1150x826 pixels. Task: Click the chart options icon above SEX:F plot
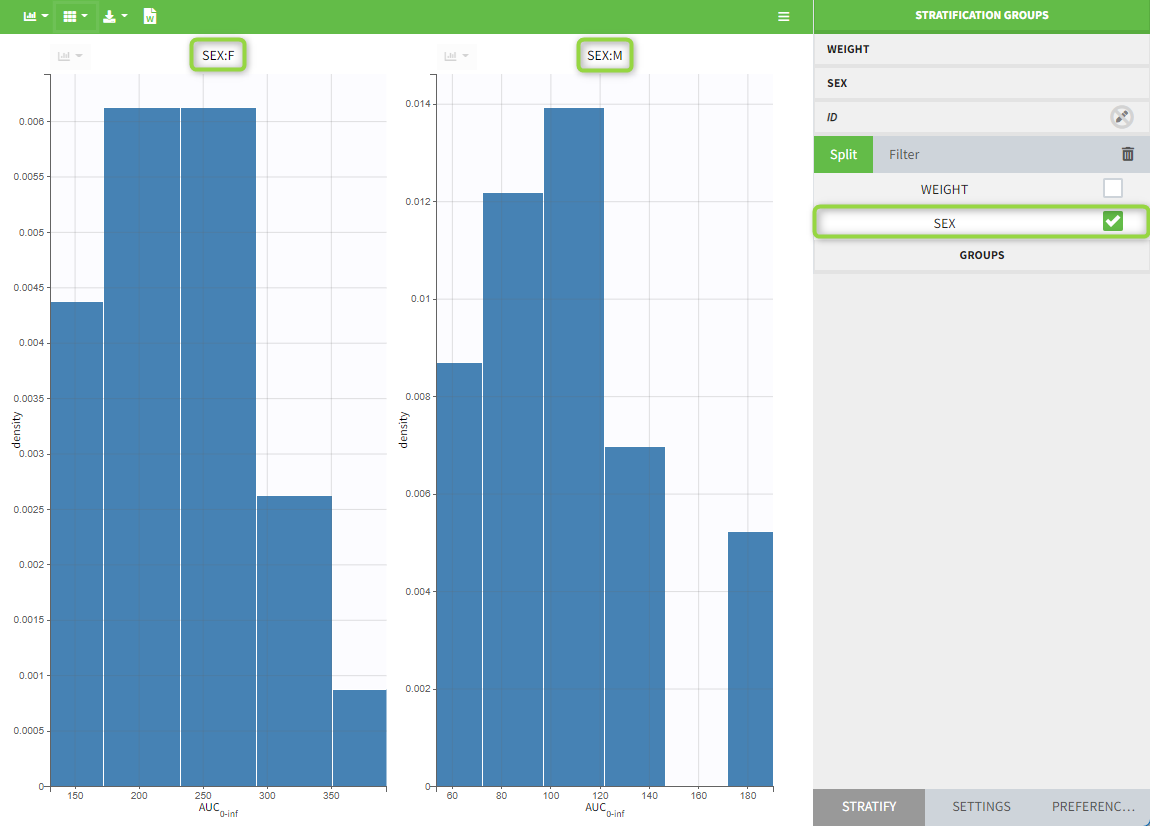(70, 56)
